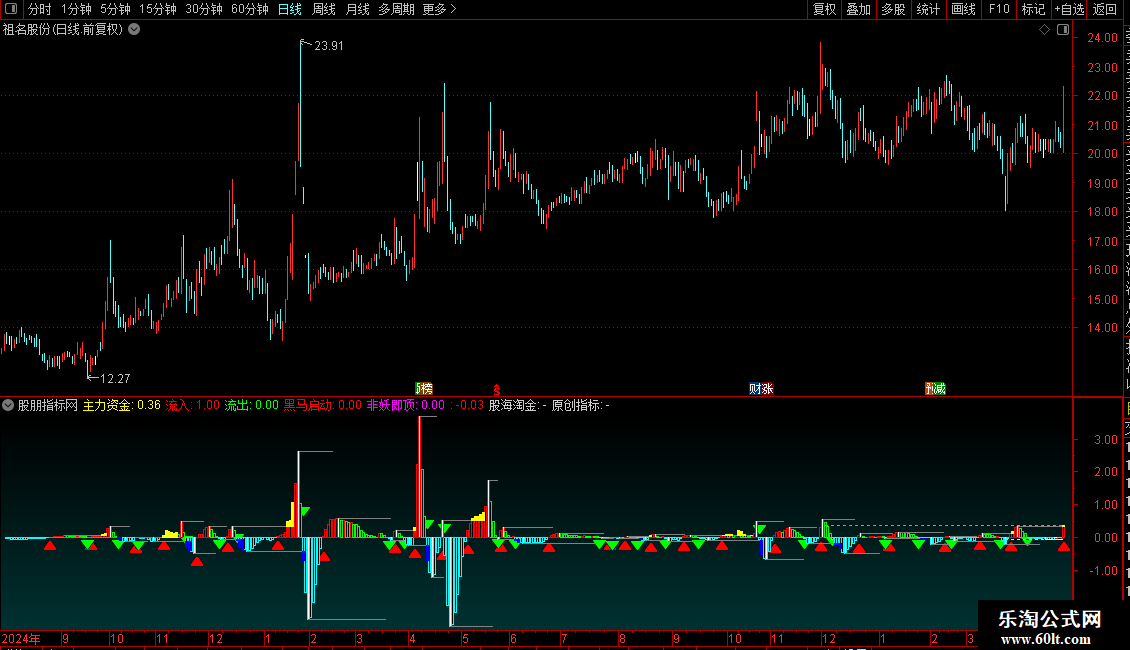Expand the 更多 periods menu
This screenshot has width=1130, height=650.
[439, 9]
